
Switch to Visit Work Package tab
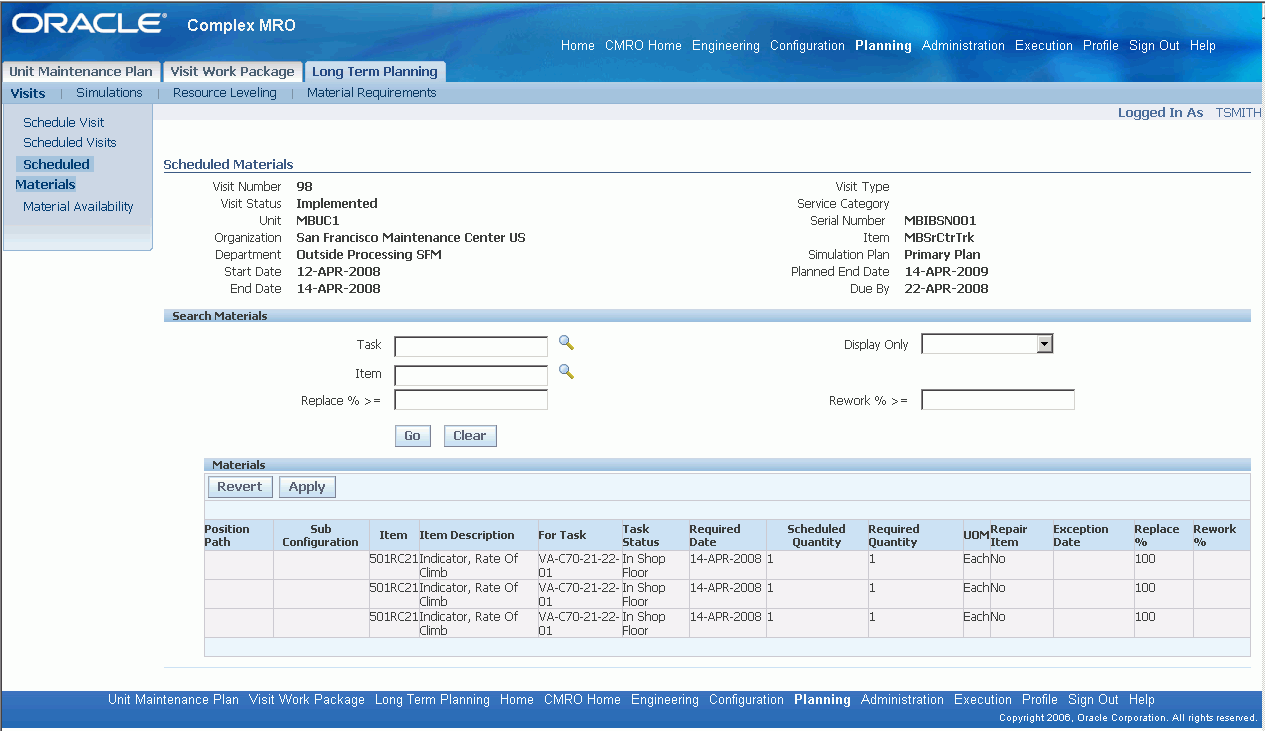click(232, 71)
